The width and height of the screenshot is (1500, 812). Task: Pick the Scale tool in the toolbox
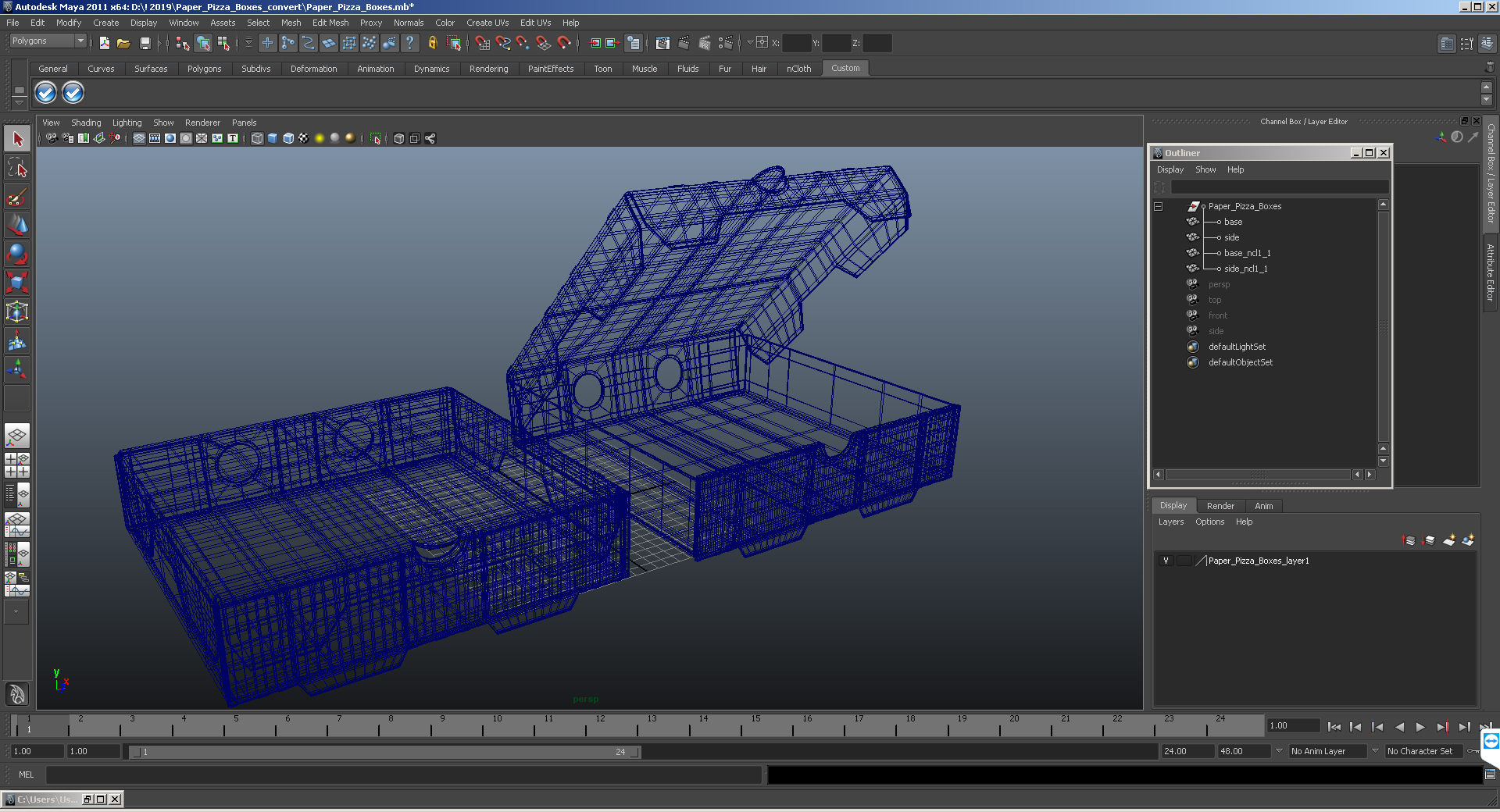(x=17, y=283)
